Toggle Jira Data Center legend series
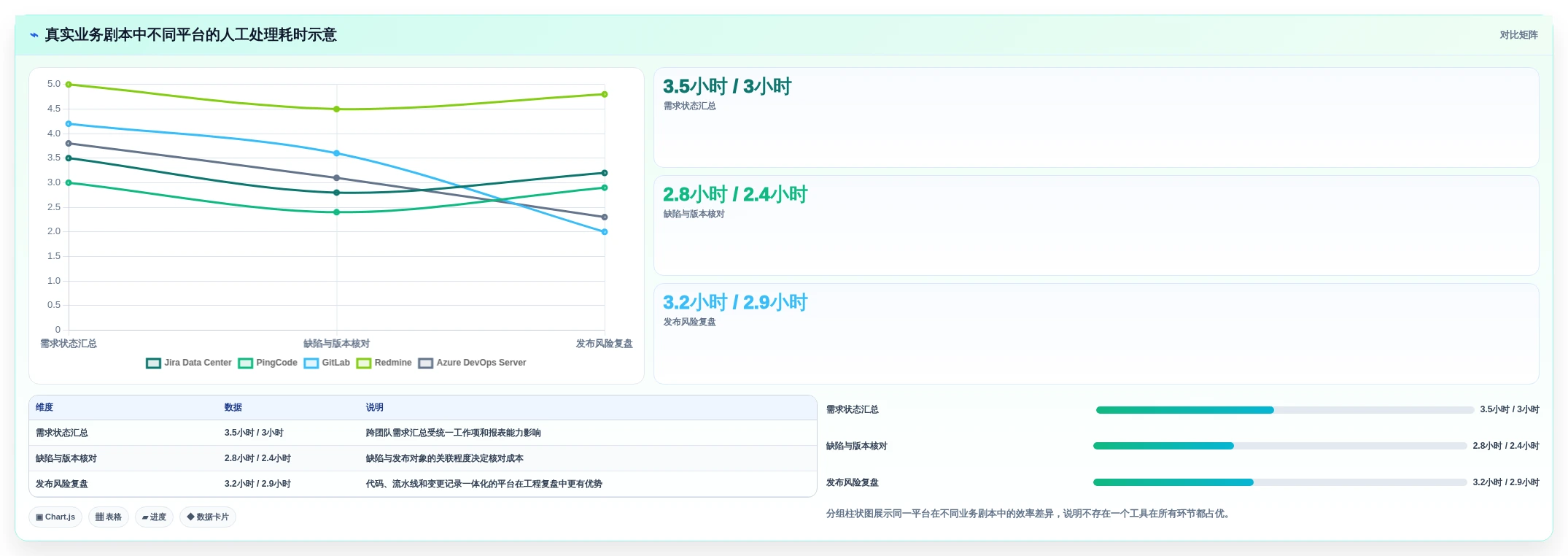The image size is (1568, 556). click(189, 363)
